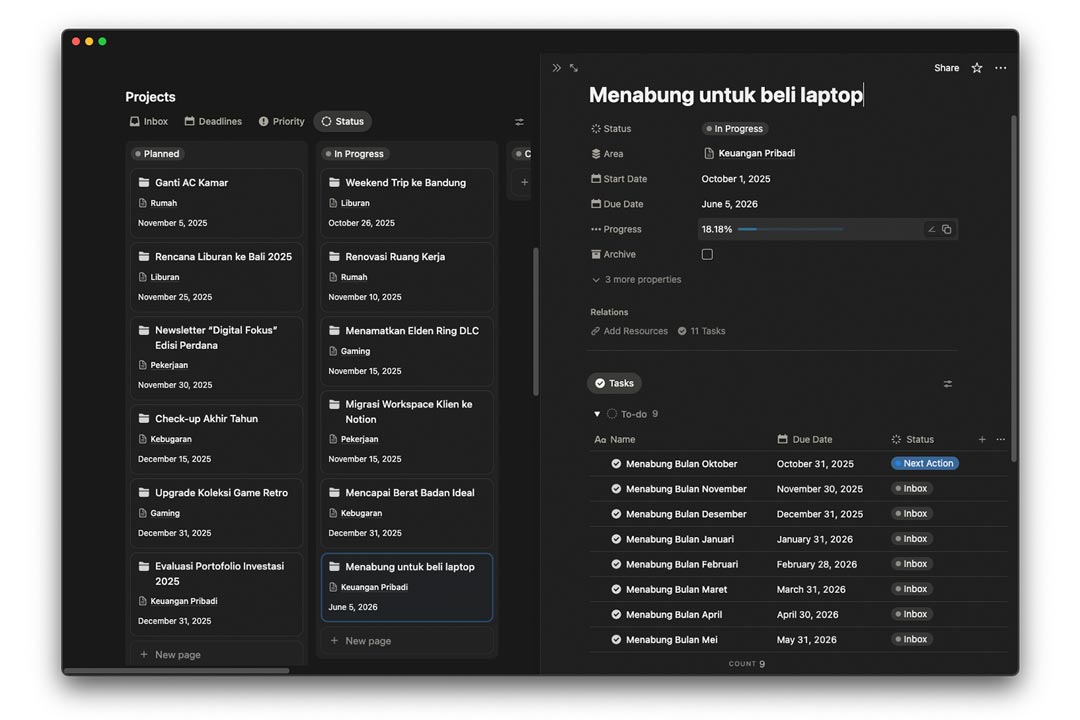This screenshot has height=720, width=1080.
Task: Click the Share button
Action: 946,68
